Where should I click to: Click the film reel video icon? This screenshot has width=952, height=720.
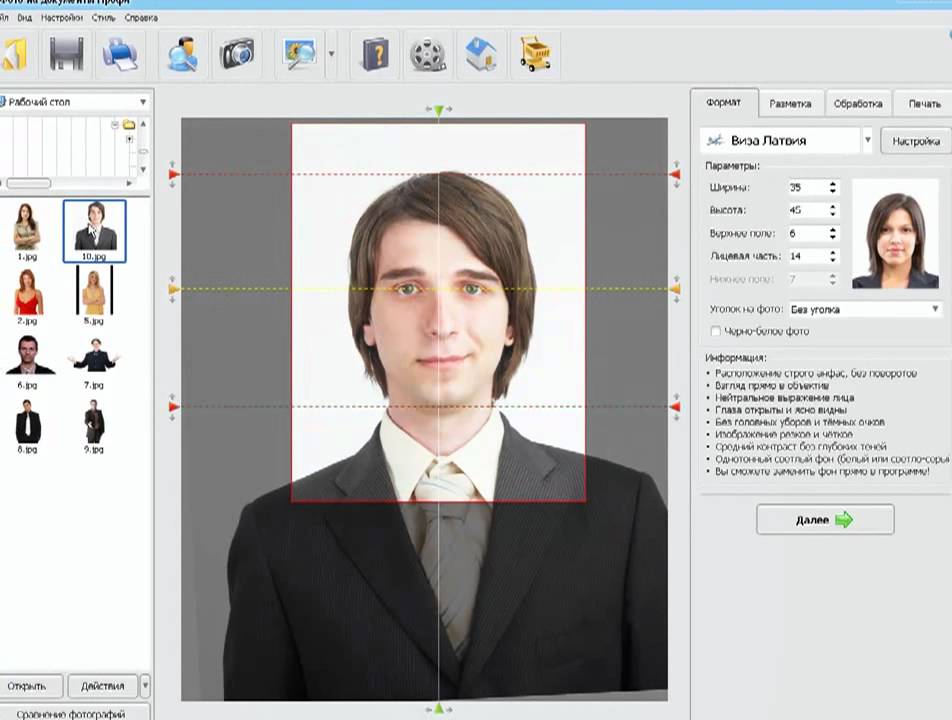click(x=428, y=53)
